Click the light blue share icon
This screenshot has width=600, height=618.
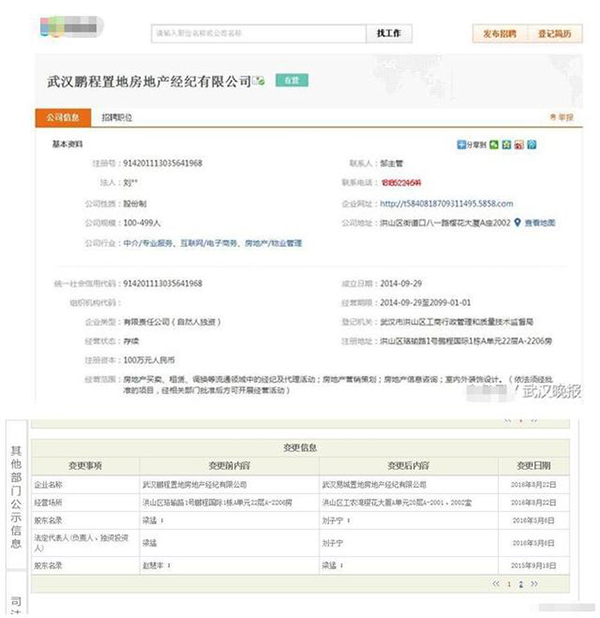pyautogui.click(x=532, y=145)
